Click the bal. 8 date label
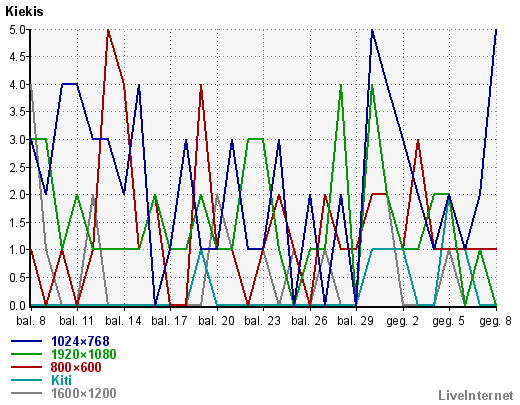Screen dimensions: 520x405 click(x=31, y=321)
